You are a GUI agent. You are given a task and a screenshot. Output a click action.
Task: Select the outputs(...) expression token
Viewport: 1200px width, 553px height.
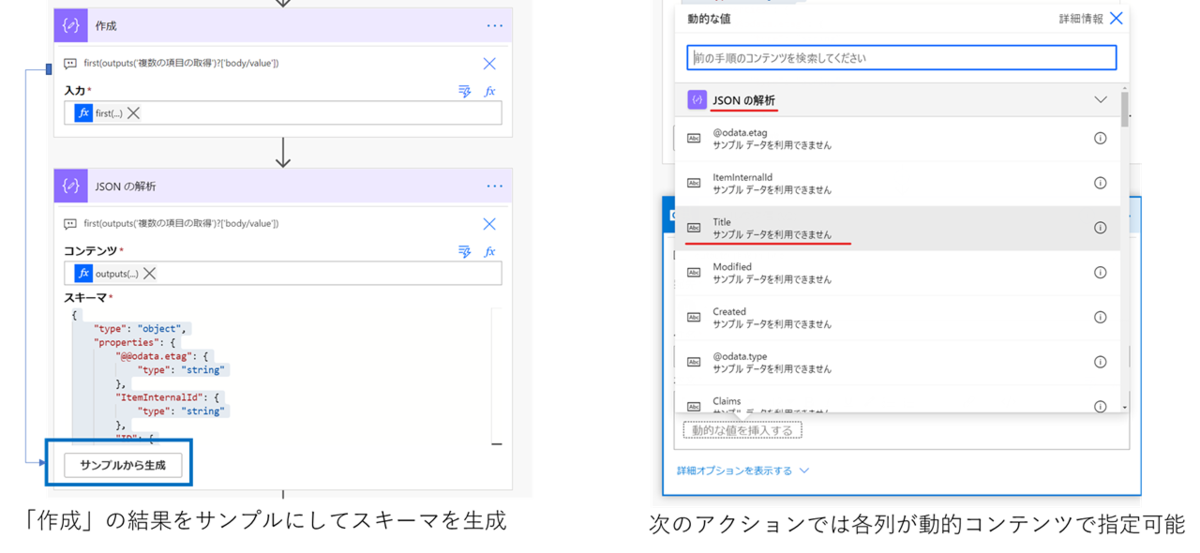coord(106,273)
